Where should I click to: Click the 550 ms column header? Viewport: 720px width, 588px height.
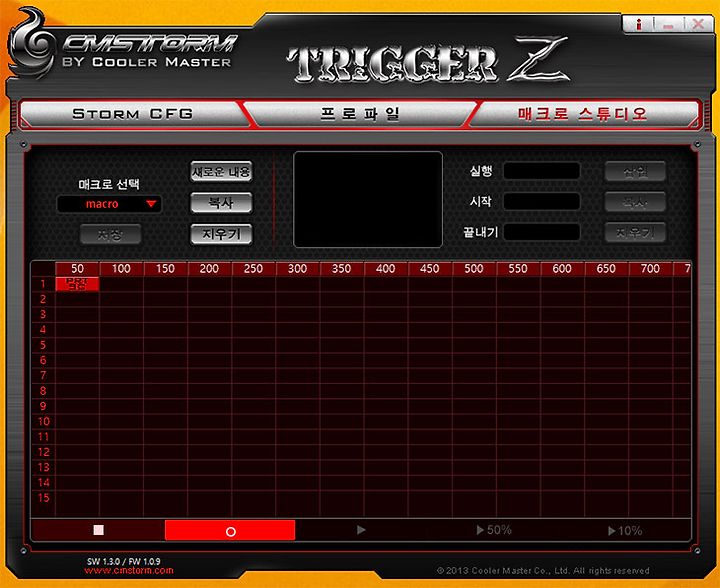tap(518, 269)
